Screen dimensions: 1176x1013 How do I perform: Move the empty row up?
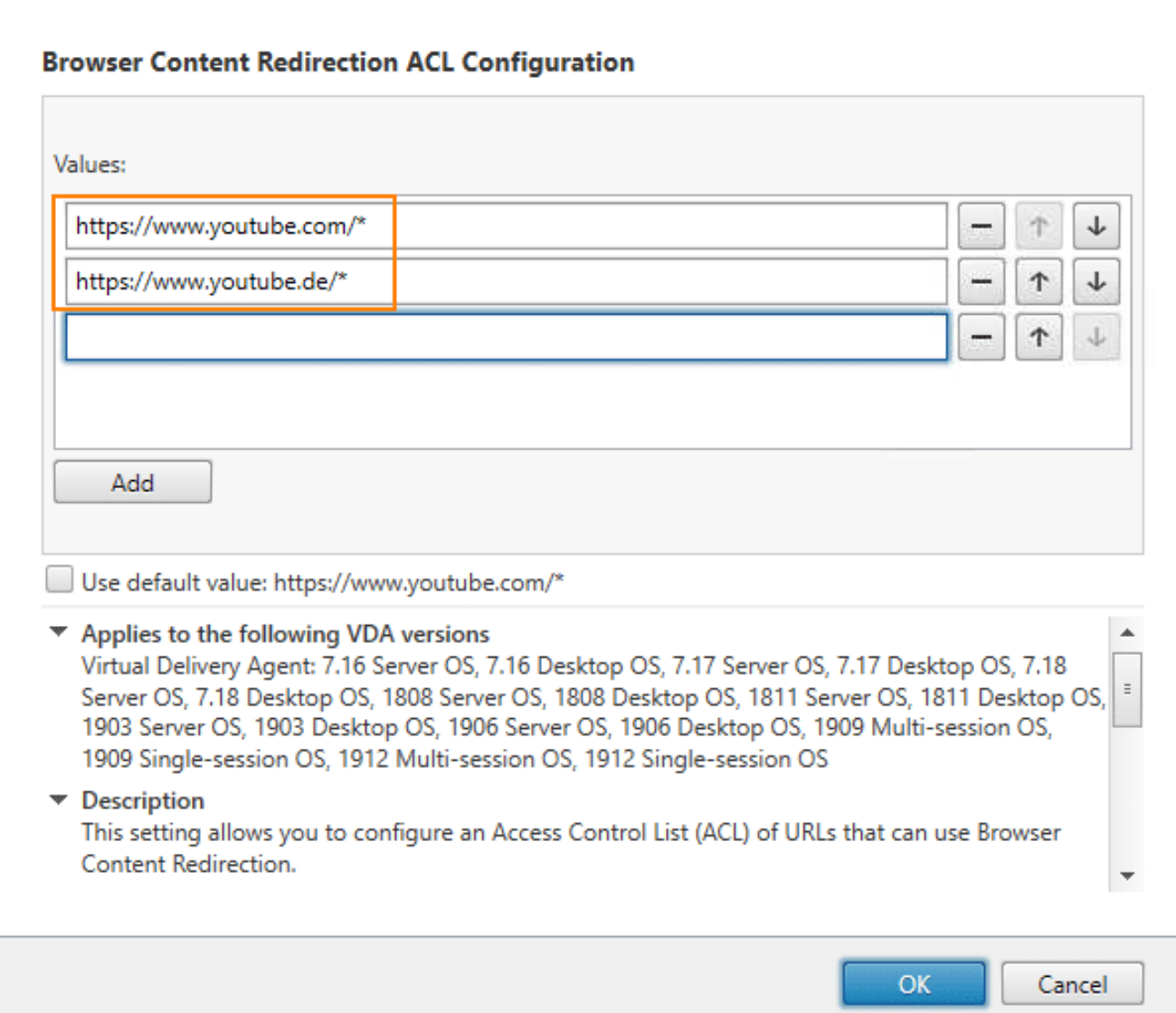[x=1038, y=336]
